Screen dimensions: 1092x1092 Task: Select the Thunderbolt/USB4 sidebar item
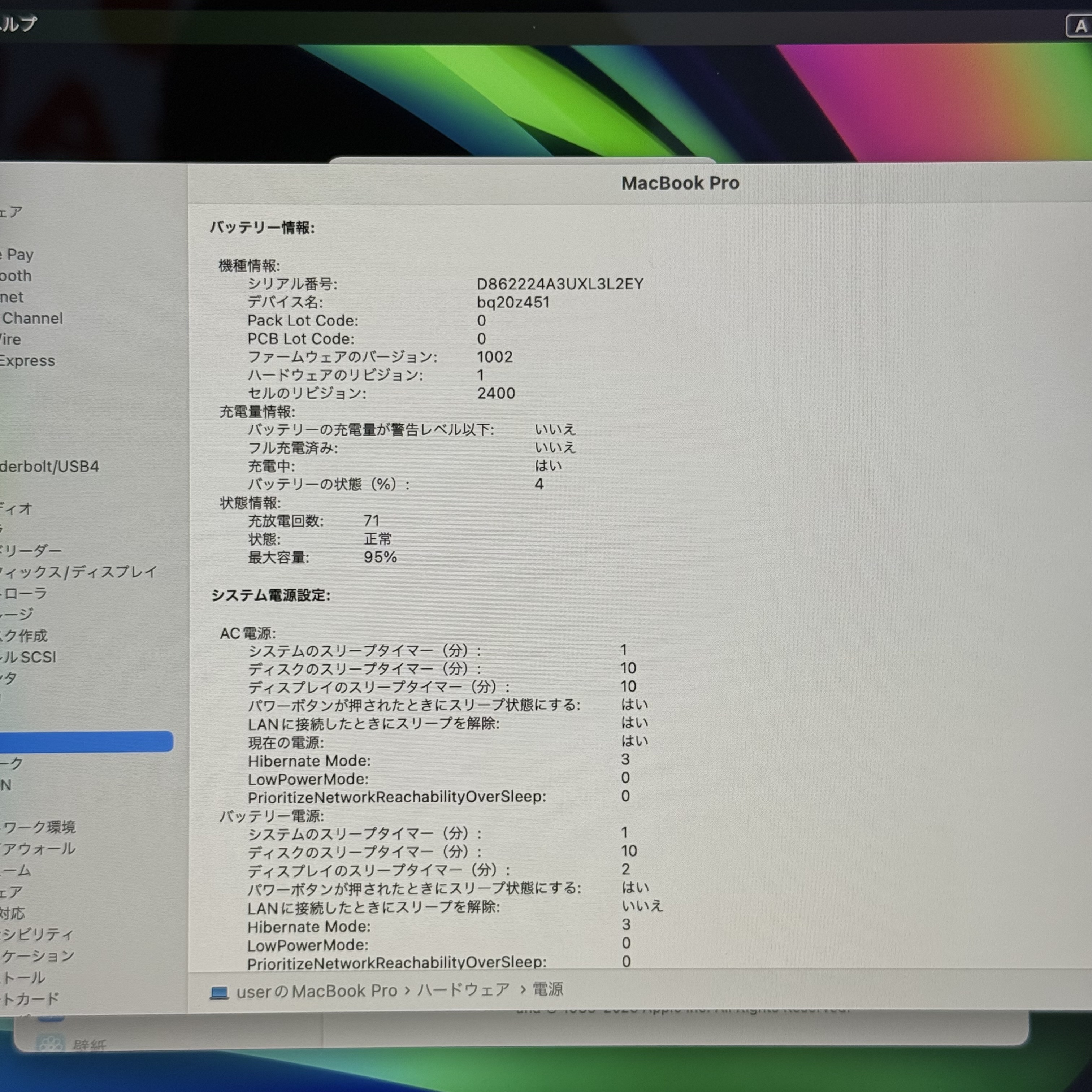click(50, 467)
